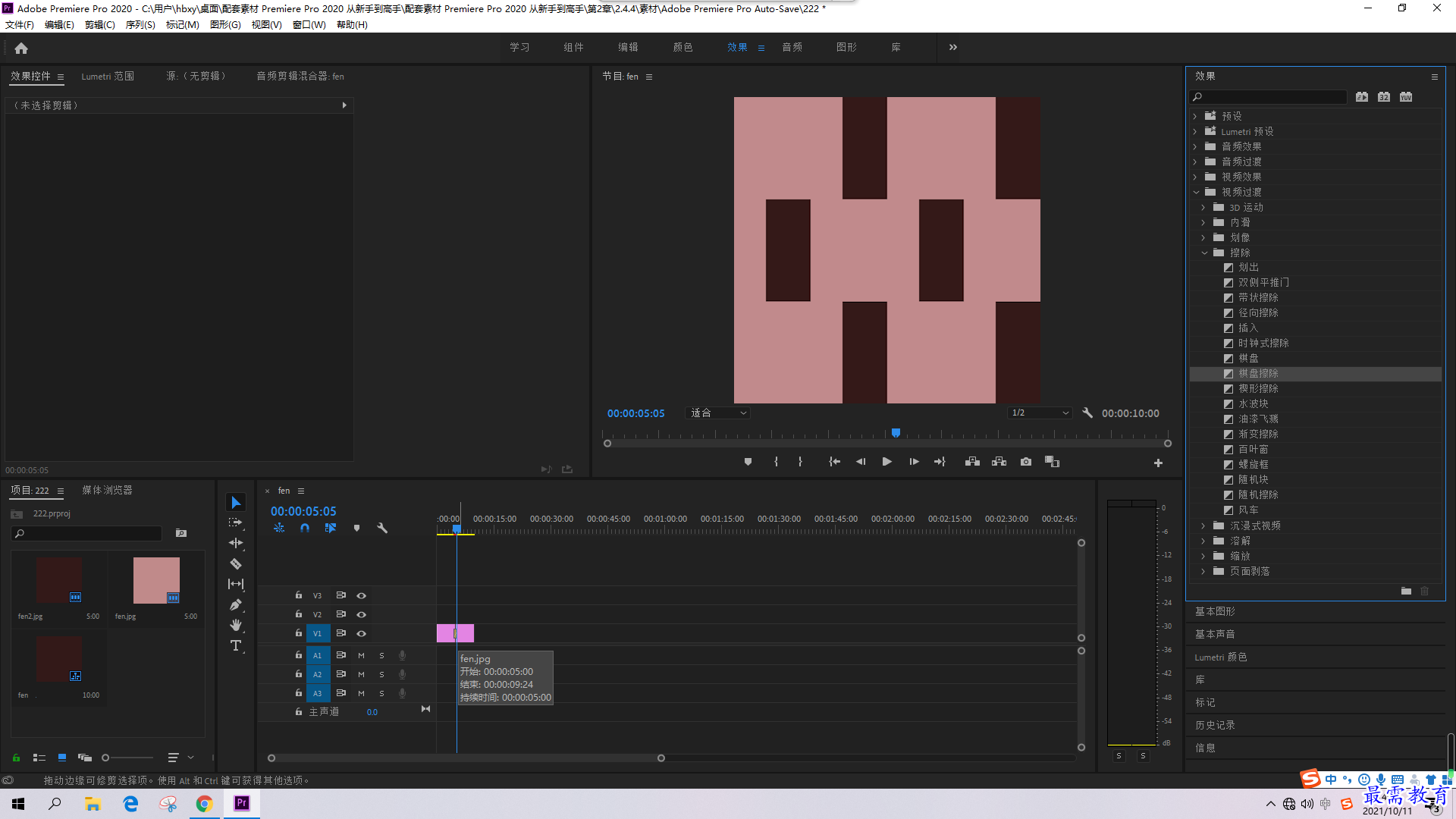Screen dimensions: 1456x819
Task: Select the Slip tool
Action: pos(236,584)
